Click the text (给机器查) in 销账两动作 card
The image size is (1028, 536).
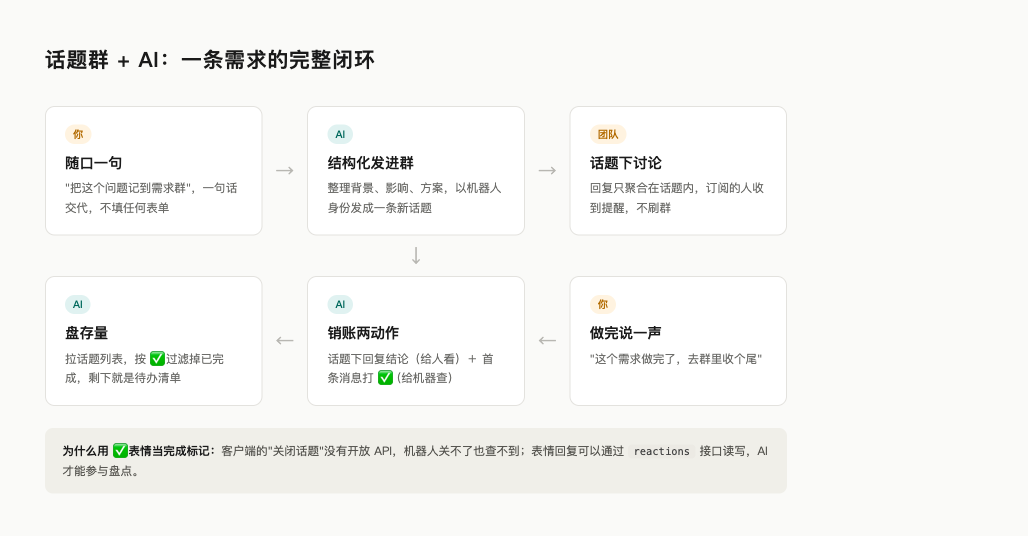tap(424, 377)
